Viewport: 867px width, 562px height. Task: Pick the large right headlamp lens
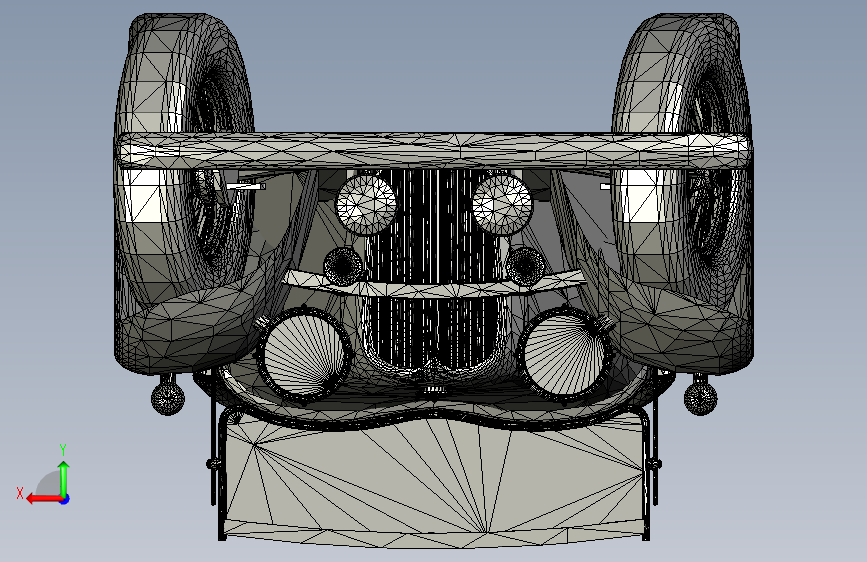coord(564,354)
